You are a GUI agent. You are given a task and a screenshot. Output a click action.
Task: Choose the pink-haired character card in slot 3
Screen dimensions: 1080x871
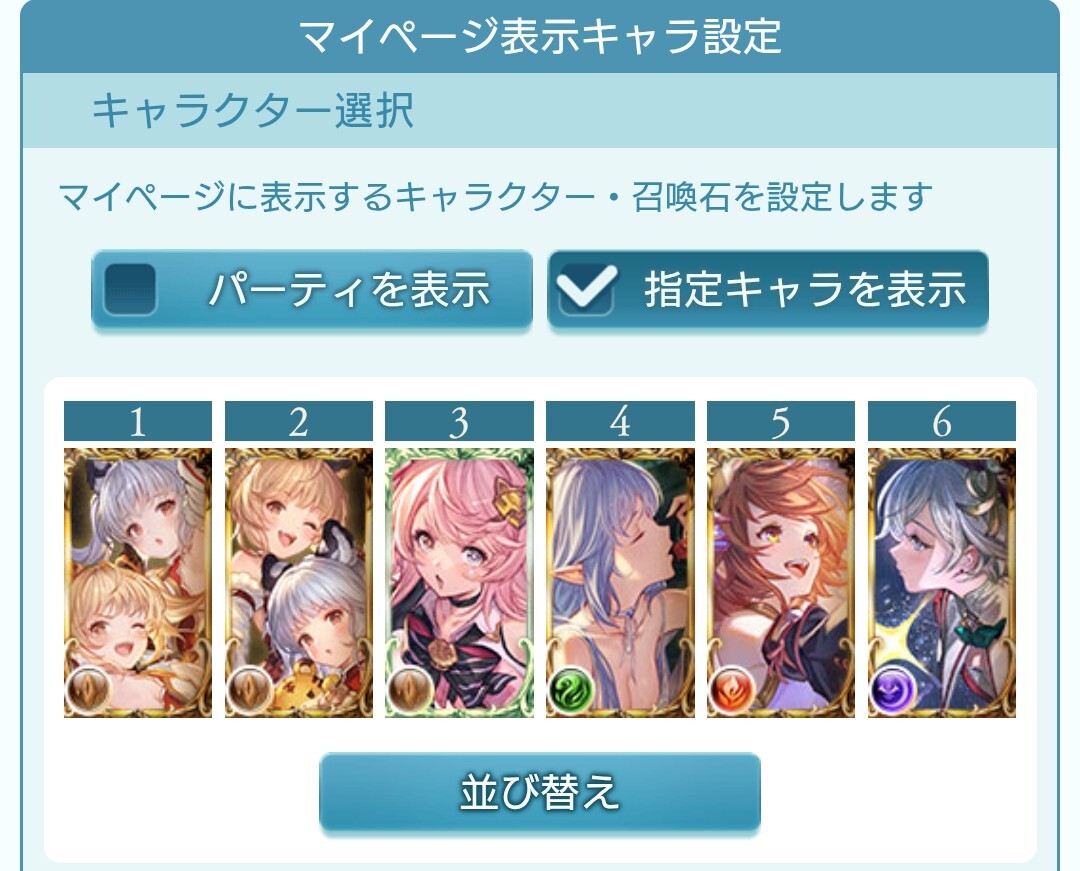pyautogui.click(x=459, y=583)
